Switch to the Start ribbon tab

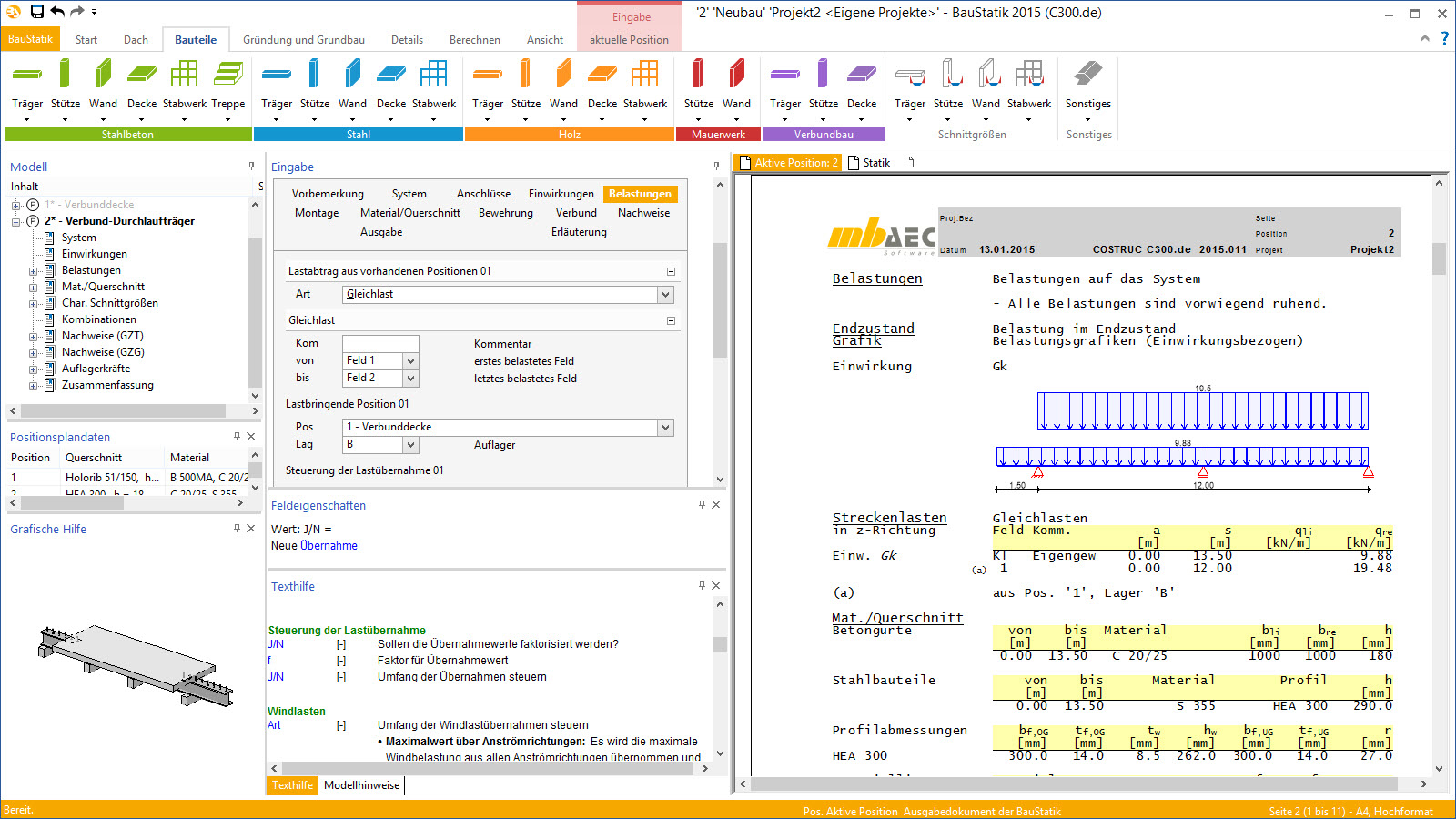point(86,39)
